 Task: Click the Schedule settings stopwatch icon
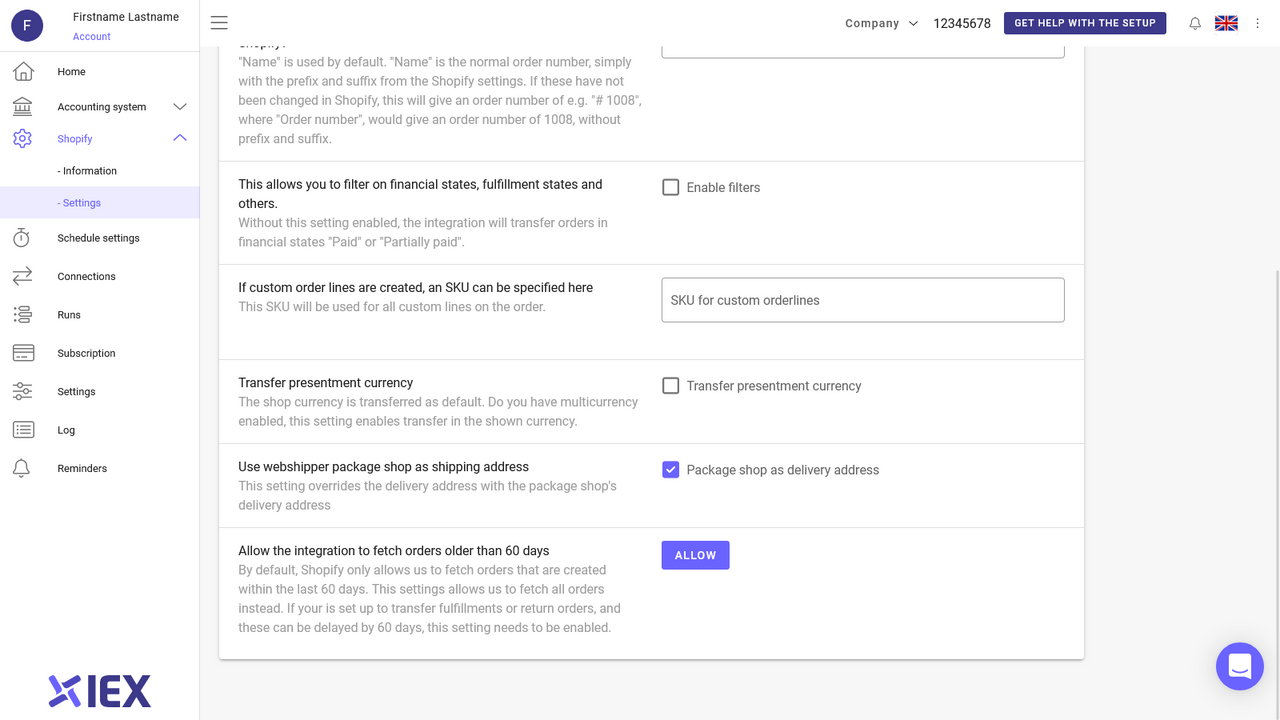(x=23, y=238)
